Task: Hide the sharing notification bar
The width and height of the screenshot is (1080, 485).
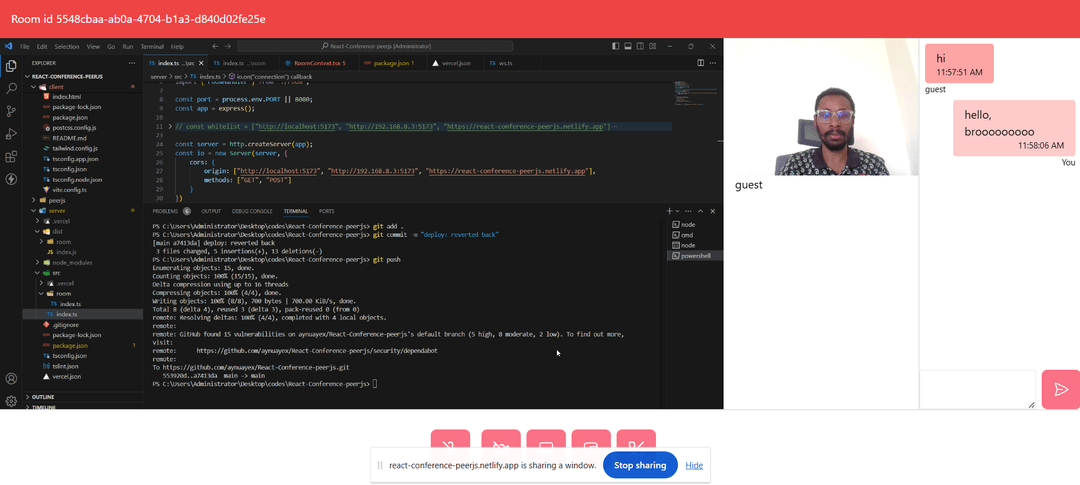Action: click(x=694, y=465)
